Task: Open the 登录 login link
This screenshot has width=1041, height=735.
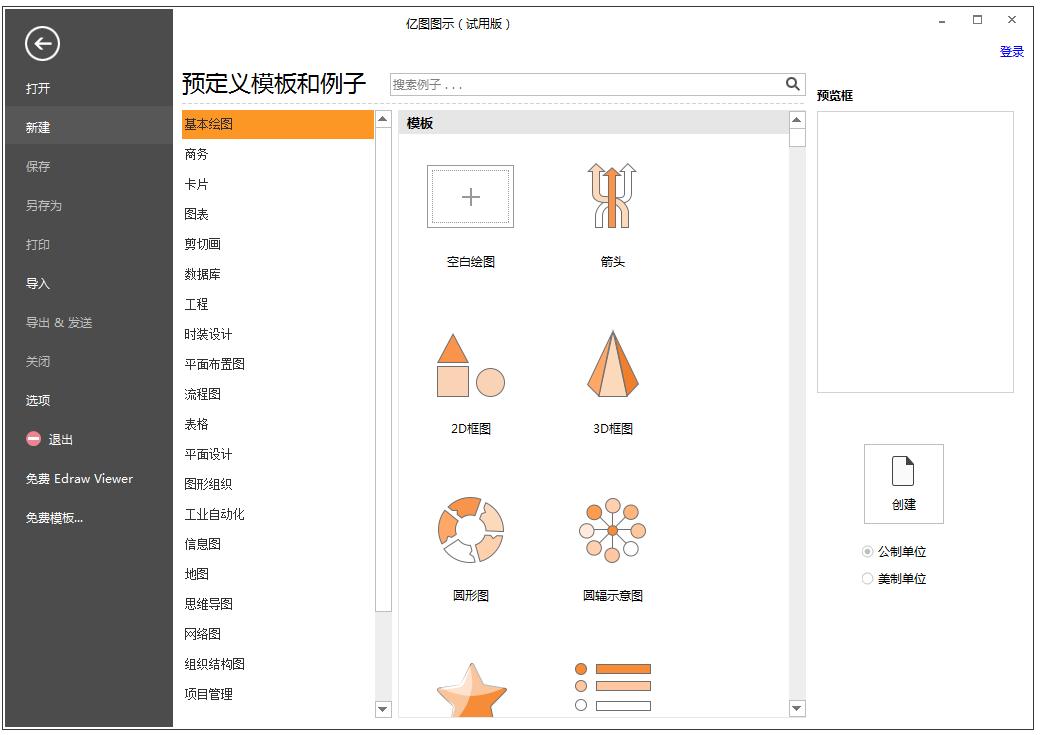Action: click(x=1013, y=51)
